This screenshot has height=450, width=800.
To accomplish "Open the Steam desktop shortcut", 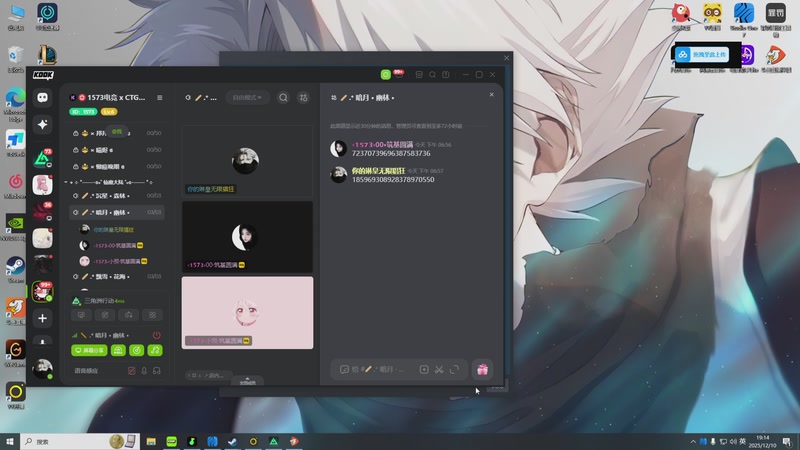I will point(15,269).
